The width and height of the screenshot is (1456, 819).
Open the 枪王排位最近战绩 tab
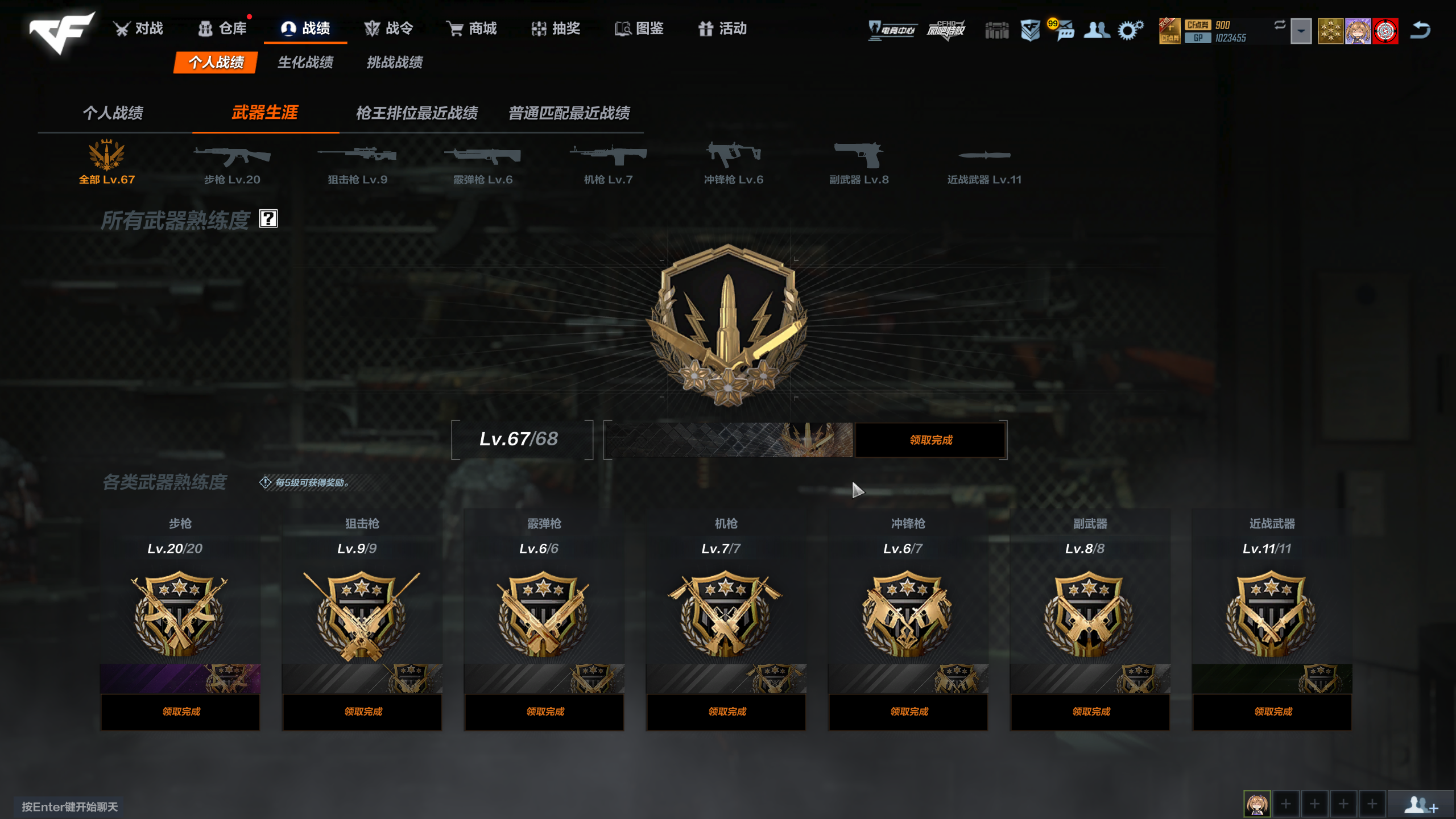(x=417, y=113)
